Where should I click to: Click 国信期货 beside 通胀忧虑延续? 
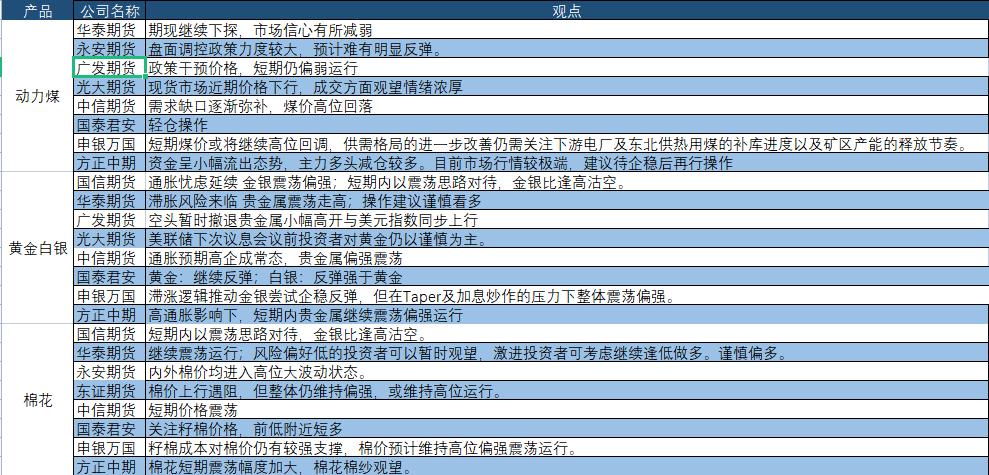click(x=110, y=182)
